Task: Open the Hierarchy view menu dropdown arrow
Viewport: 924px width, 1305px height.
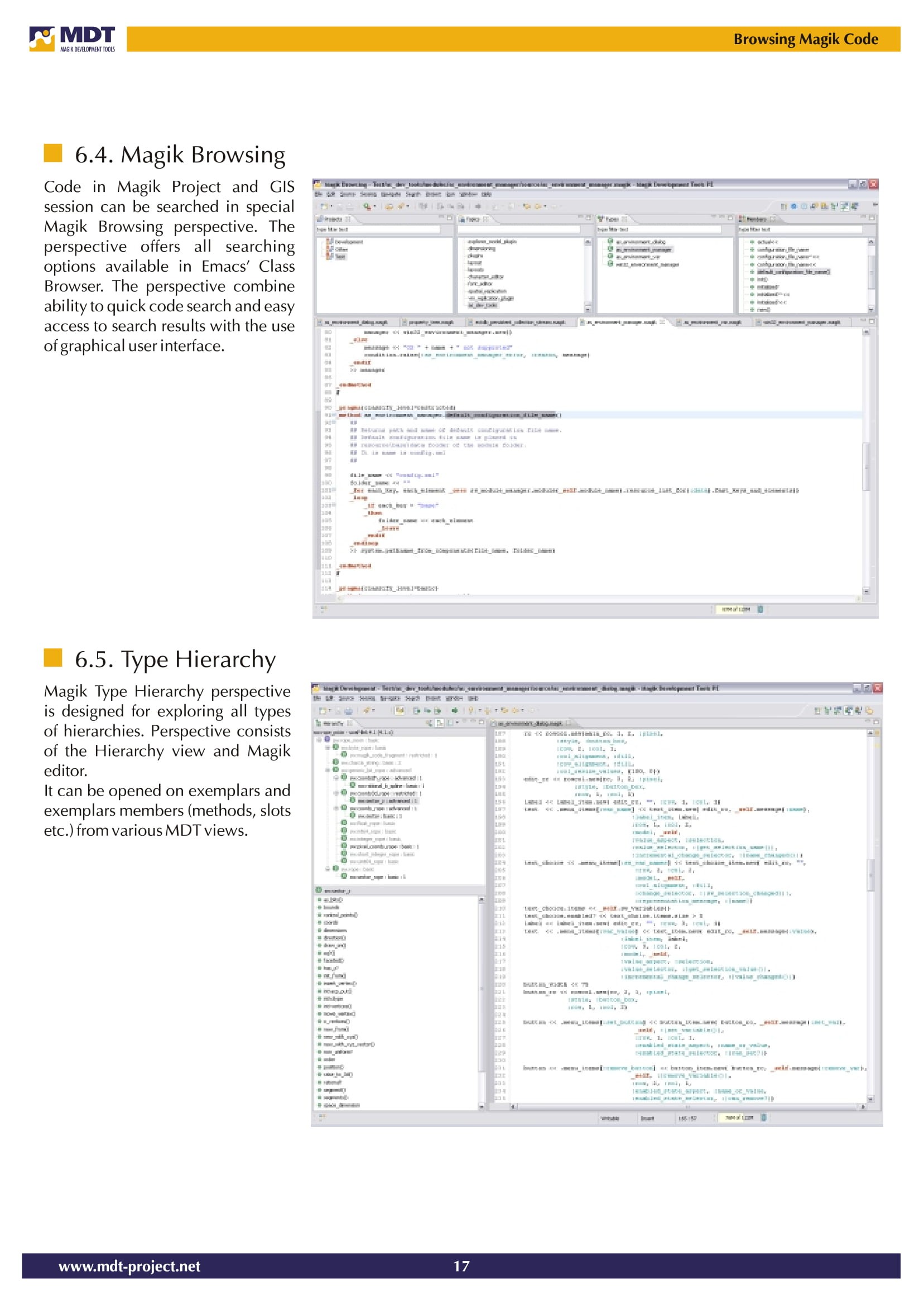Action: pyautogui.click(x=458, y=723)
